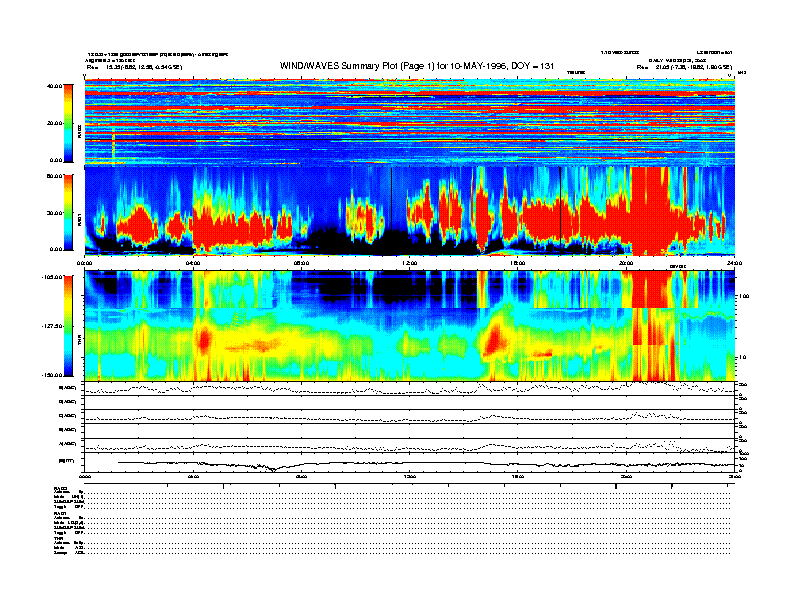Click the -105.00 label on the TNR color scale
792x612 pixels.
52,277
